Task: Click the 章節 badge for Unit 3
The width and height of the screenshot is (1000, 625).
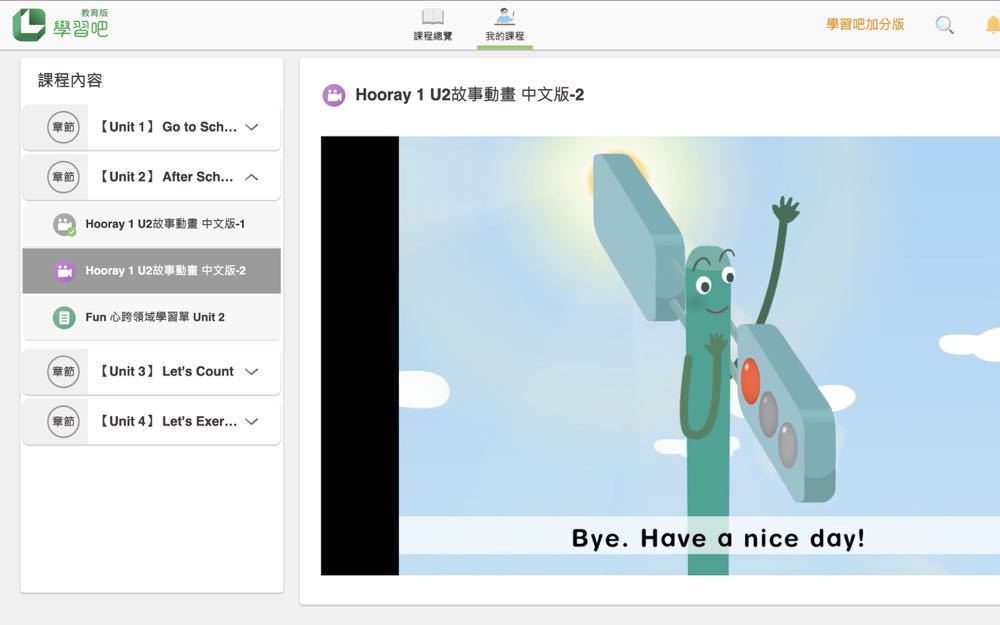Action: pyautogui.click(x=63, y=371)
